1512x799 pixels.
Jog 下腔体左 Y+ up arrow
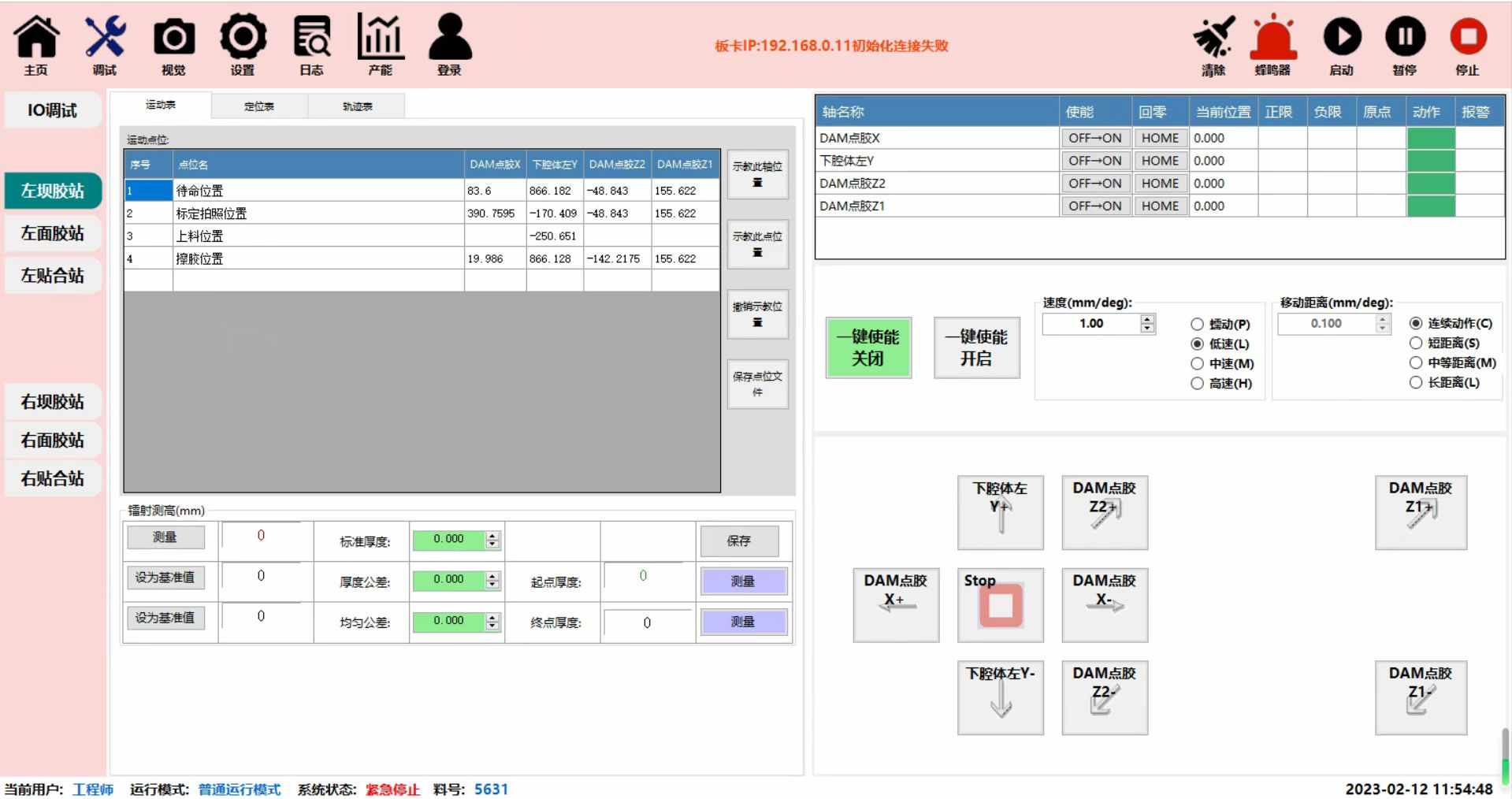click(1001, 512)
